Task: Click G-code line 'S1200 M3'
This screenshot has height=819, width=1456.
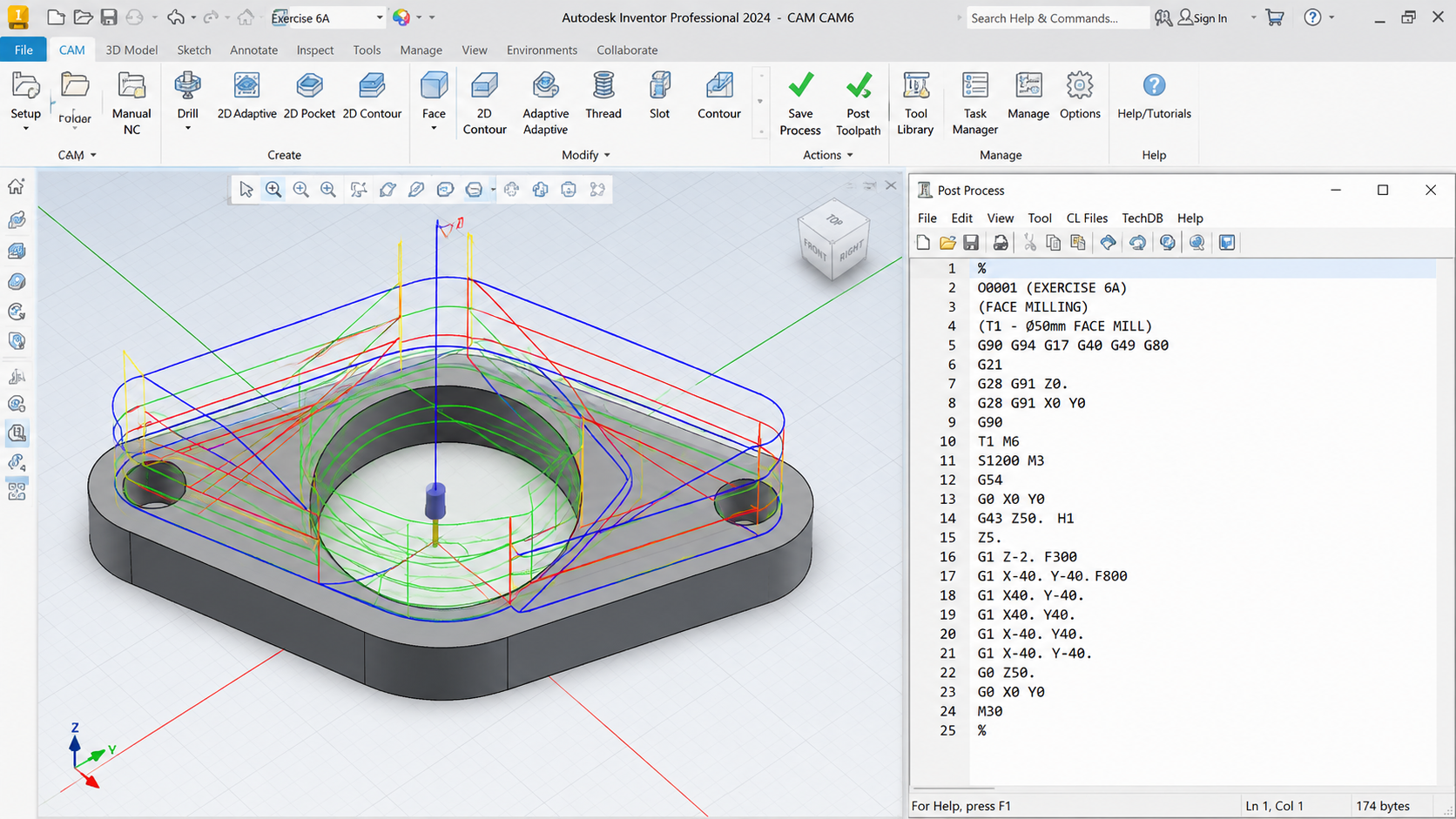Action: coord(1010,460)
